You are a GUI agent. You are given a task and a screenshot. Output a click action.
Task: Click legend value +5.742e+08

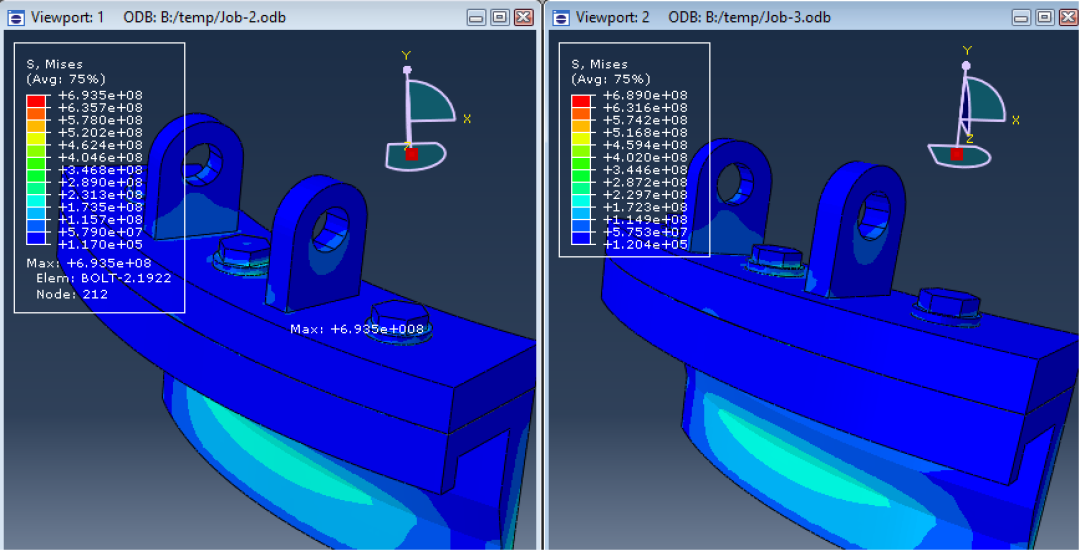(x=645, y=120)
